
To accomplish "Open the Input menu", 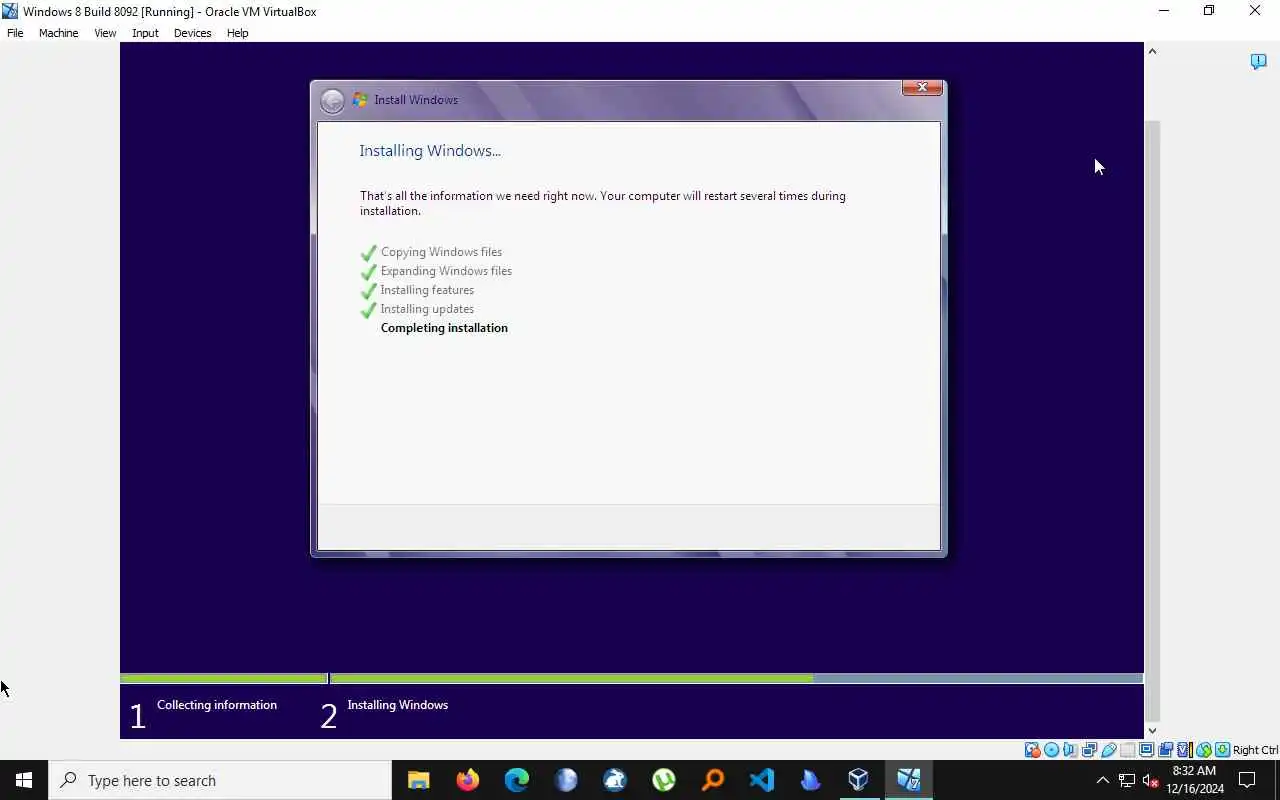I will (145, 33).
